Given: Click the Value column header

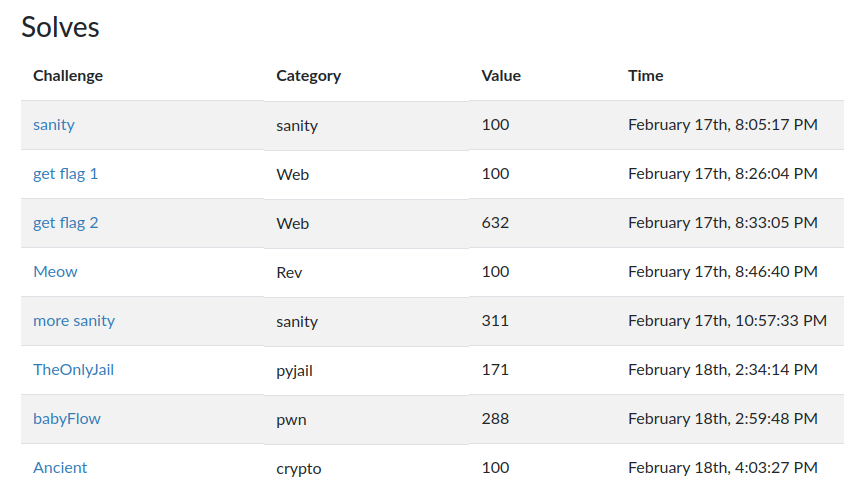Looking at the screenshot, I should 501,76.
